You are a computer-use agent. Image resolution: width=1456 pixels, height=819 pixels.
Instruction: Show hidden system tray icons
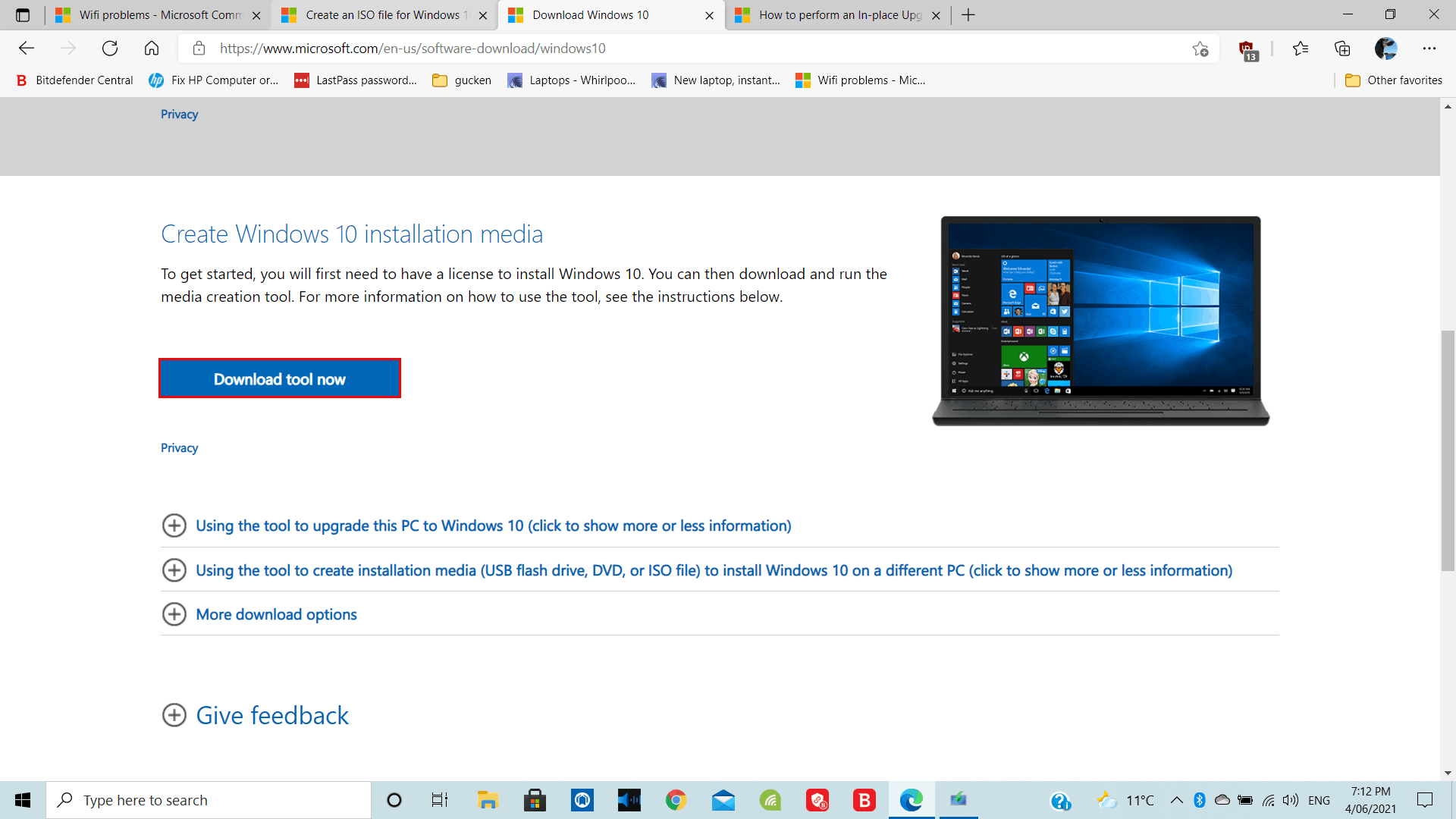(1177, 800)
